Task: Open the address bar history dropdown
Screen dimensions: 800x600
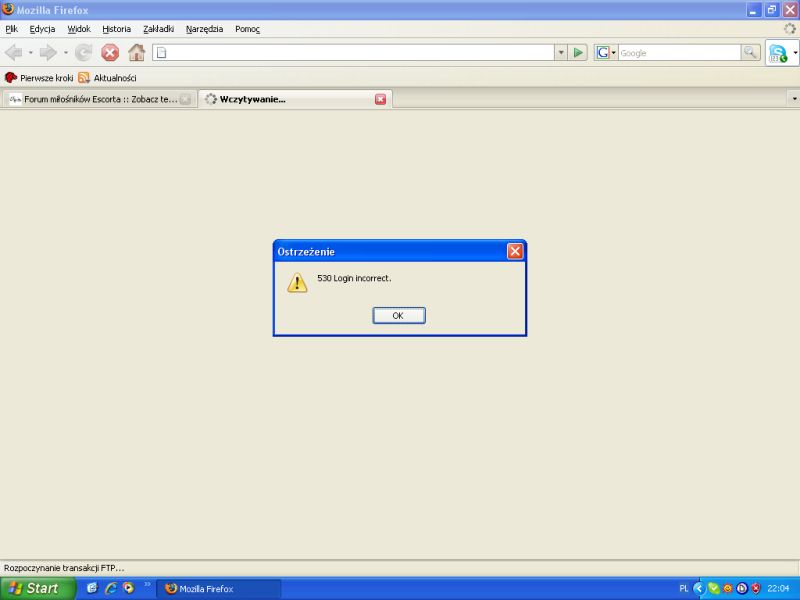Action: click(x=560, y=53)
